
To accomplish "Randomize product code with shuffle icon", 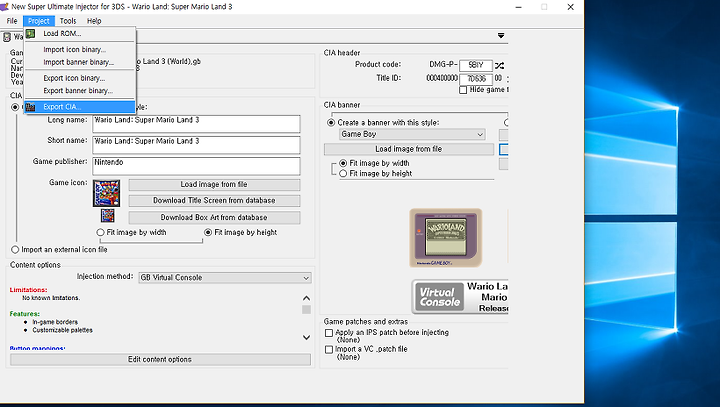I will [500, 65].
